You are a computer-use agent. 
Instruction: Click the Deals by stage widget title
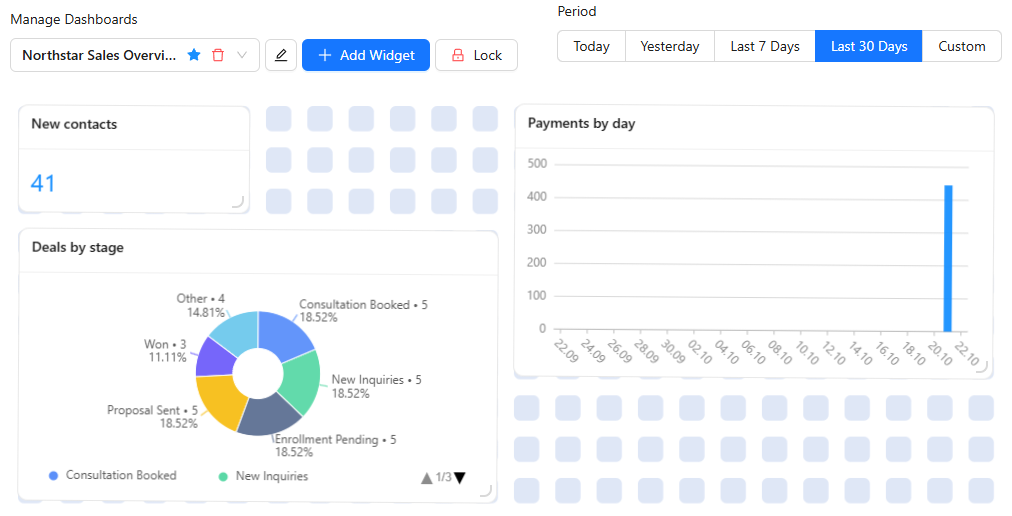tap(77, 247)
